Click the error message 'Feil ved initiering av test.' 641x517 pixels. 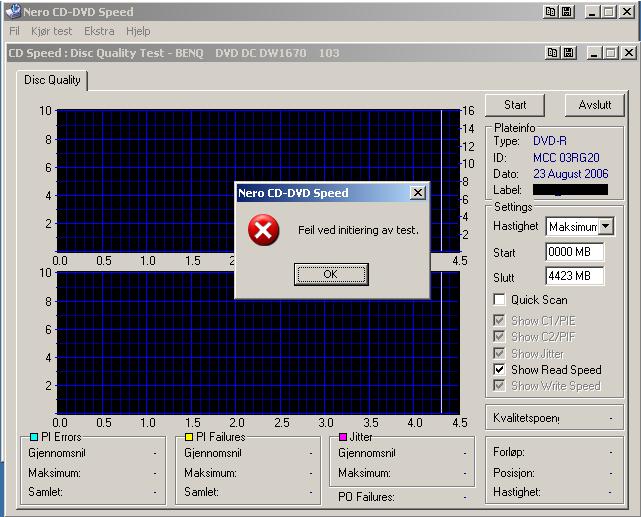click(x=358, y=230)
